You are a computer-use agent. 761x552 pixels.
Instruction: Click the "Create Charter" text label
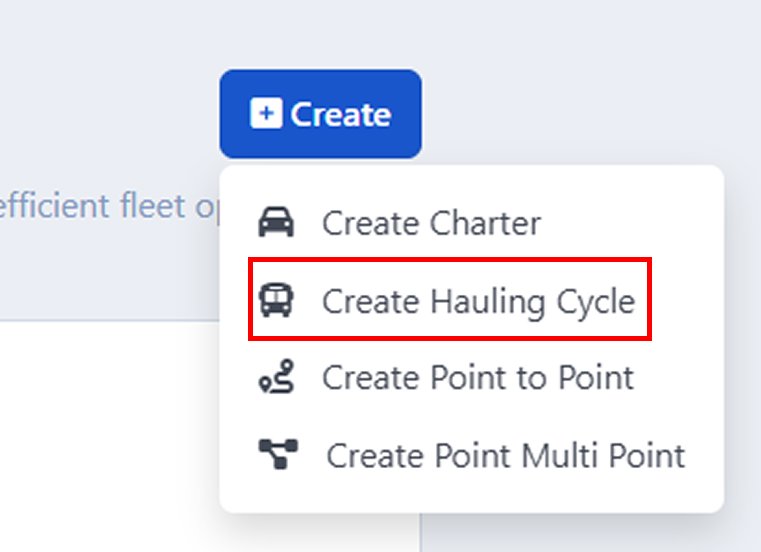pos(431,222)
